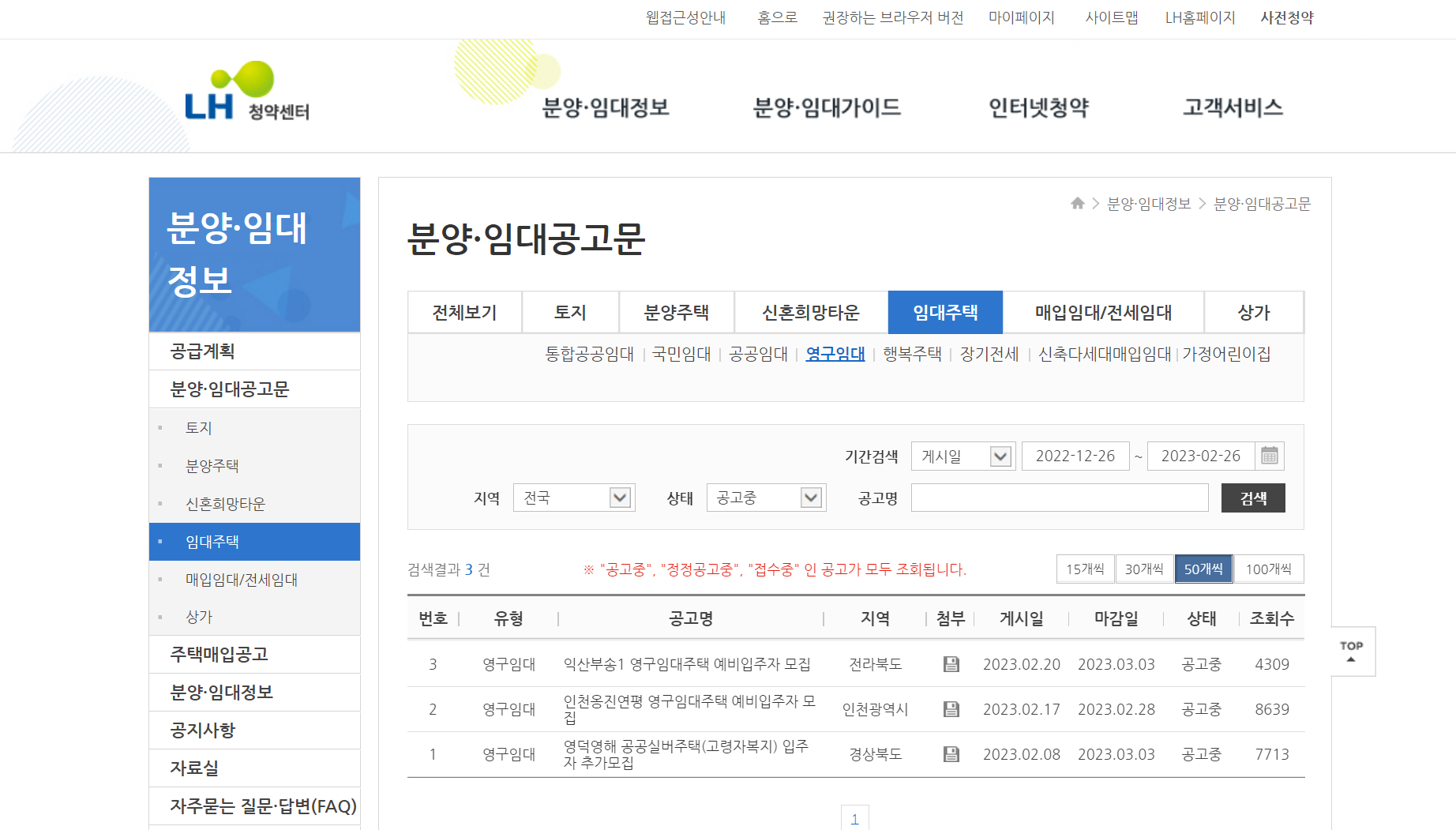Click the 국민임대 sub-filter
Viewport: 1456px width, 830px height.
click(x=681, y=354)
